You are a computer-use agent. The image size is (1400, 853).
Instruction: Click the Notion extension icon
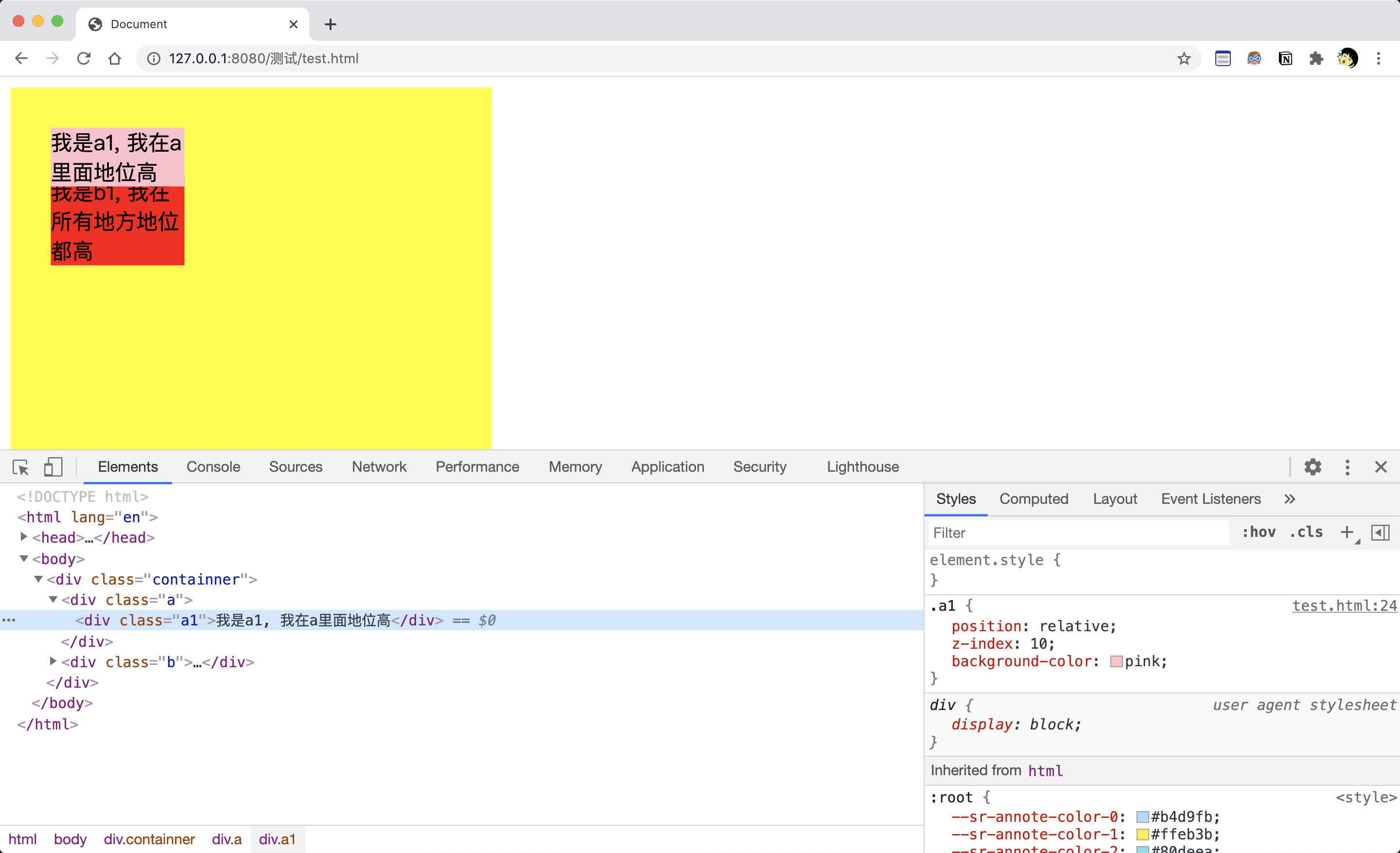coord(1285,58)
